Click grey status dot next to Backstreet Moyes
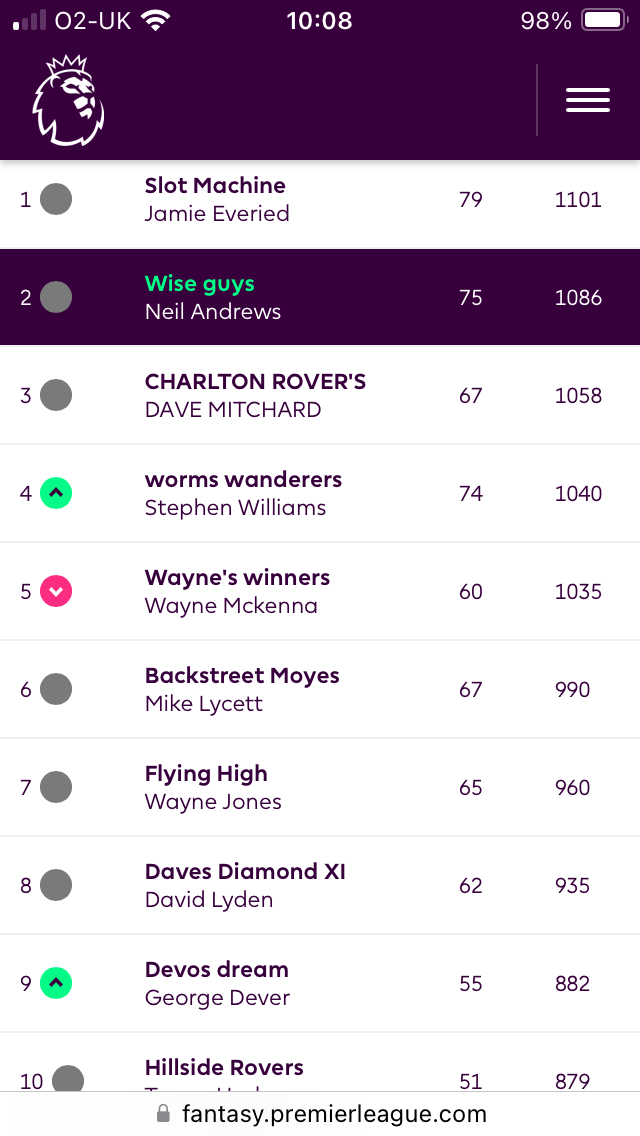The image size is (640, 1136). point(56,689)
